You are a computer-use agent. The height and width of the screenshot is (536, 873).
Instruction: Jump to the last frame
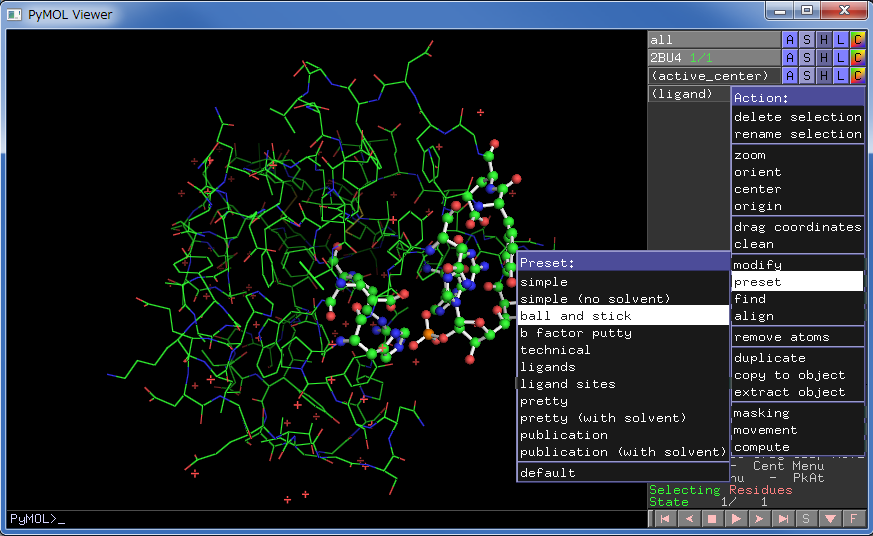click(x=783, y=519)
